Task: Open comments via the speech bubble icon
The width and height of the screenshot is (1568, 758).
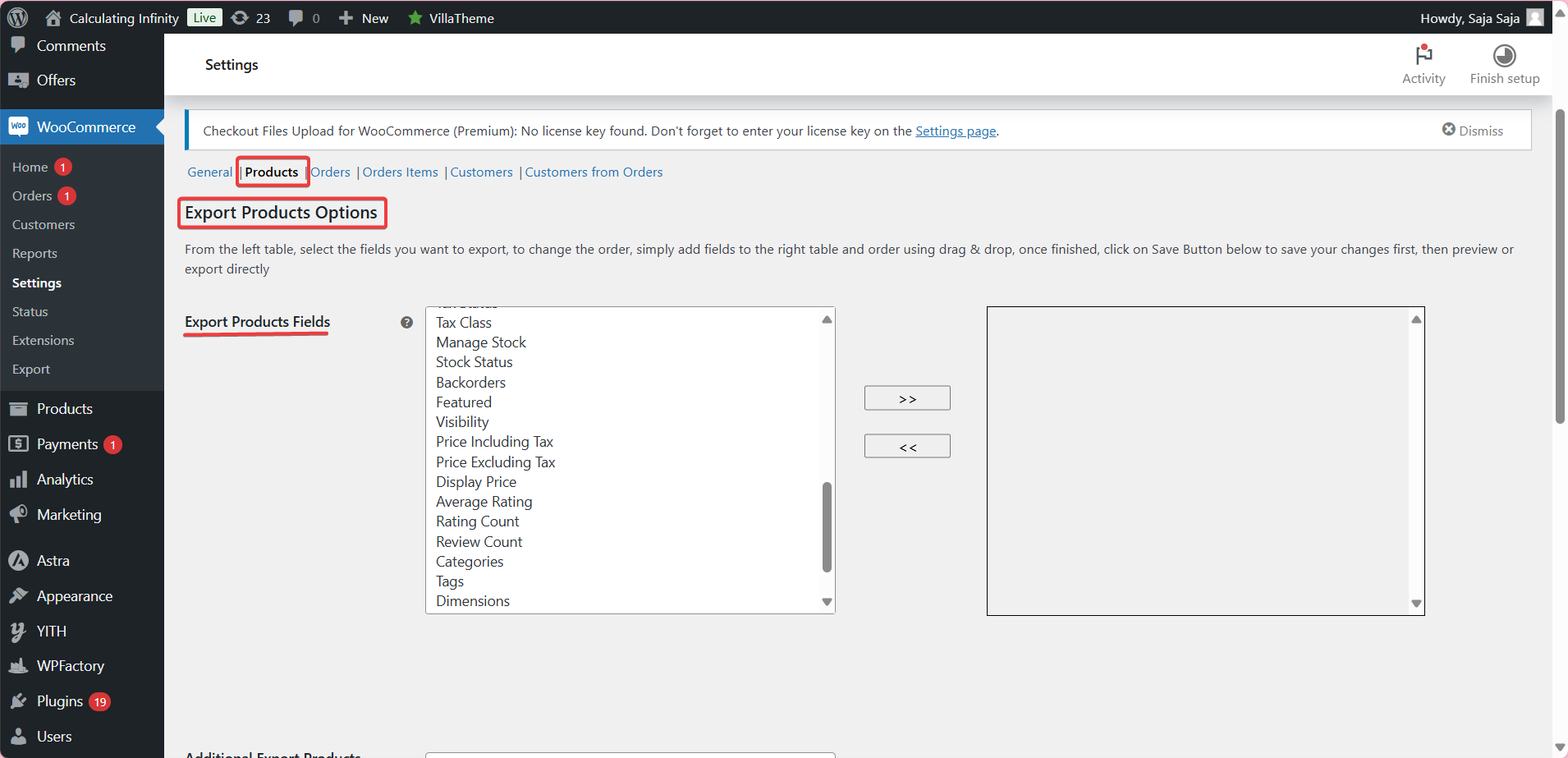Action: pos(296,17)
